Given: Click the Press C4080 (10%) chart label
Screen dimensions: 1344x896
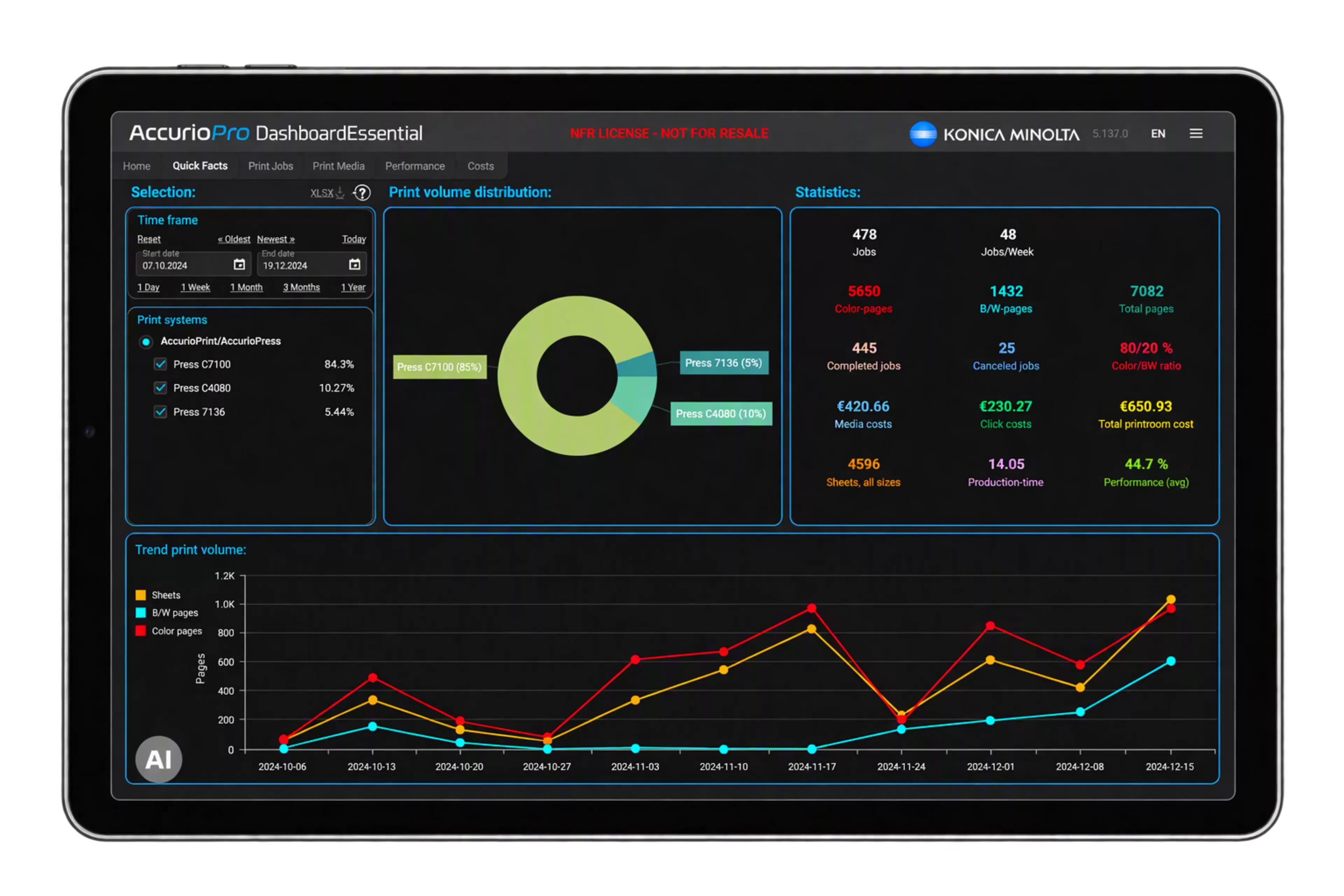Looking at the screenshot, I should pyautogui.click(x=721, y=414).
